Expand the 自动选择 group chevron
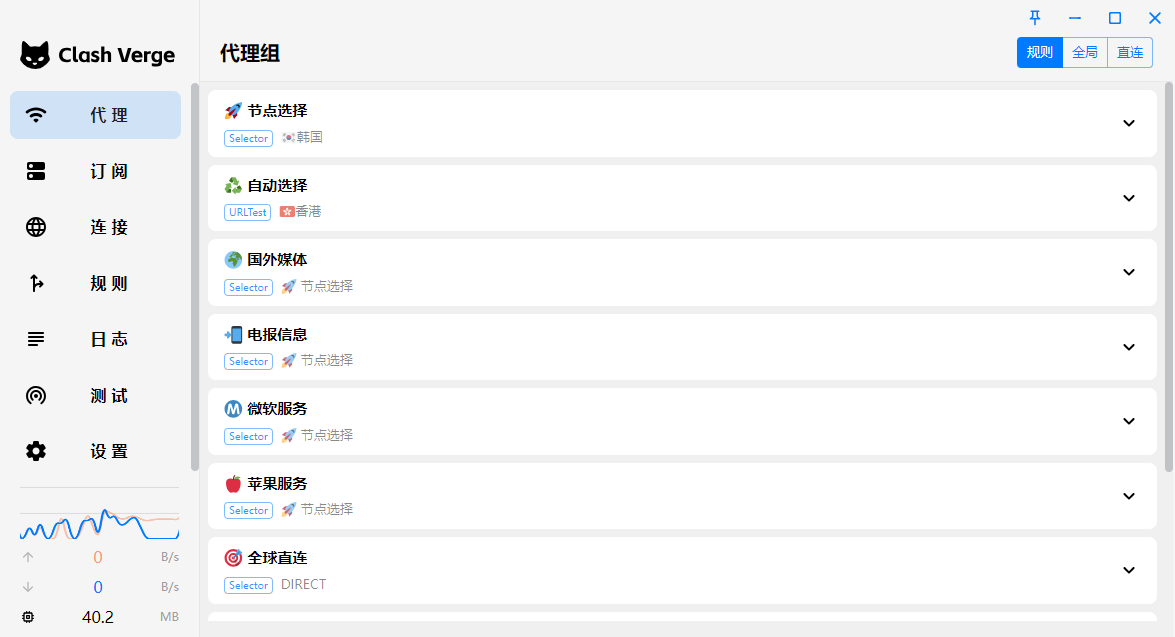 point(1129,198)
